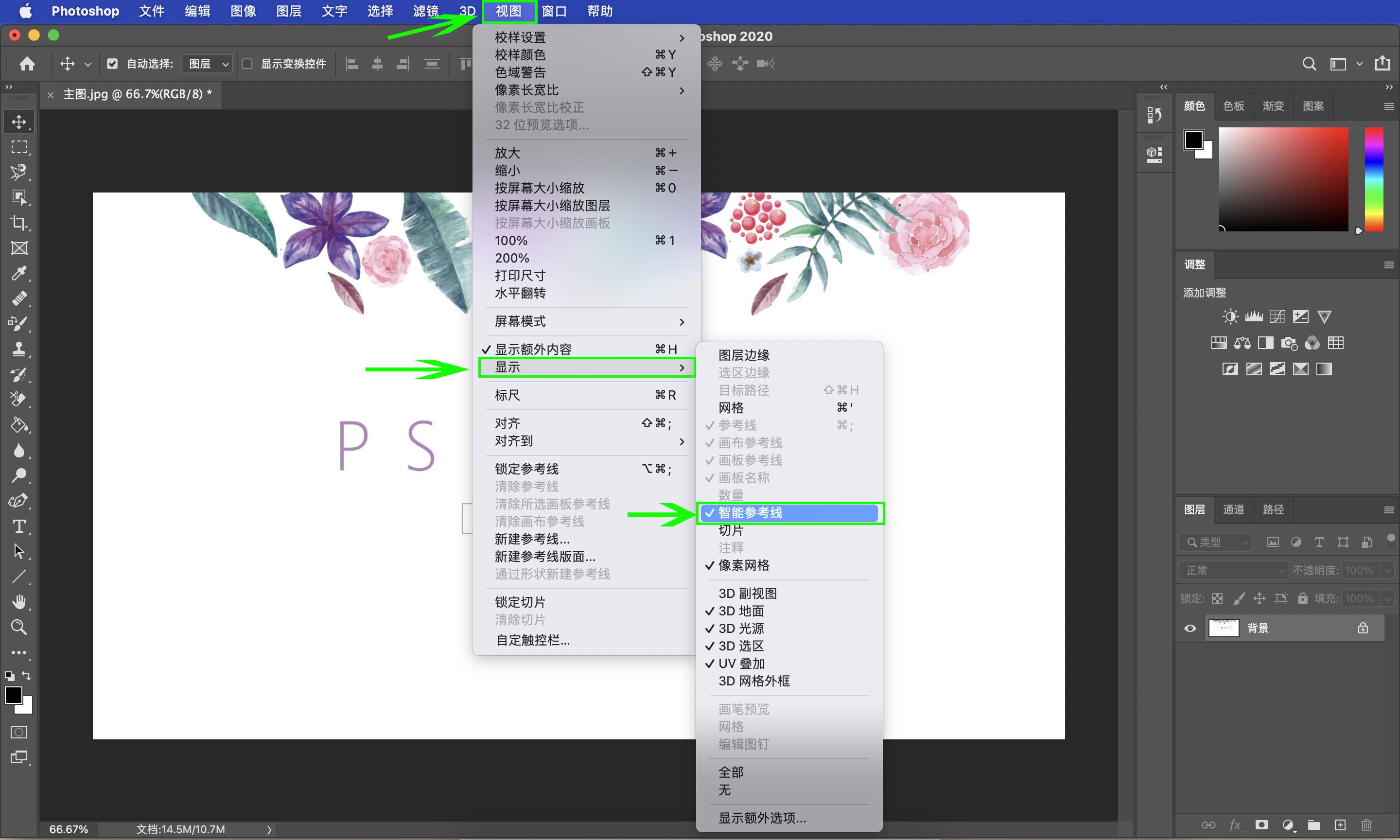Select the Rectangular Marquee tool
The image size is (1400, 840).
(x=19, y=147)
